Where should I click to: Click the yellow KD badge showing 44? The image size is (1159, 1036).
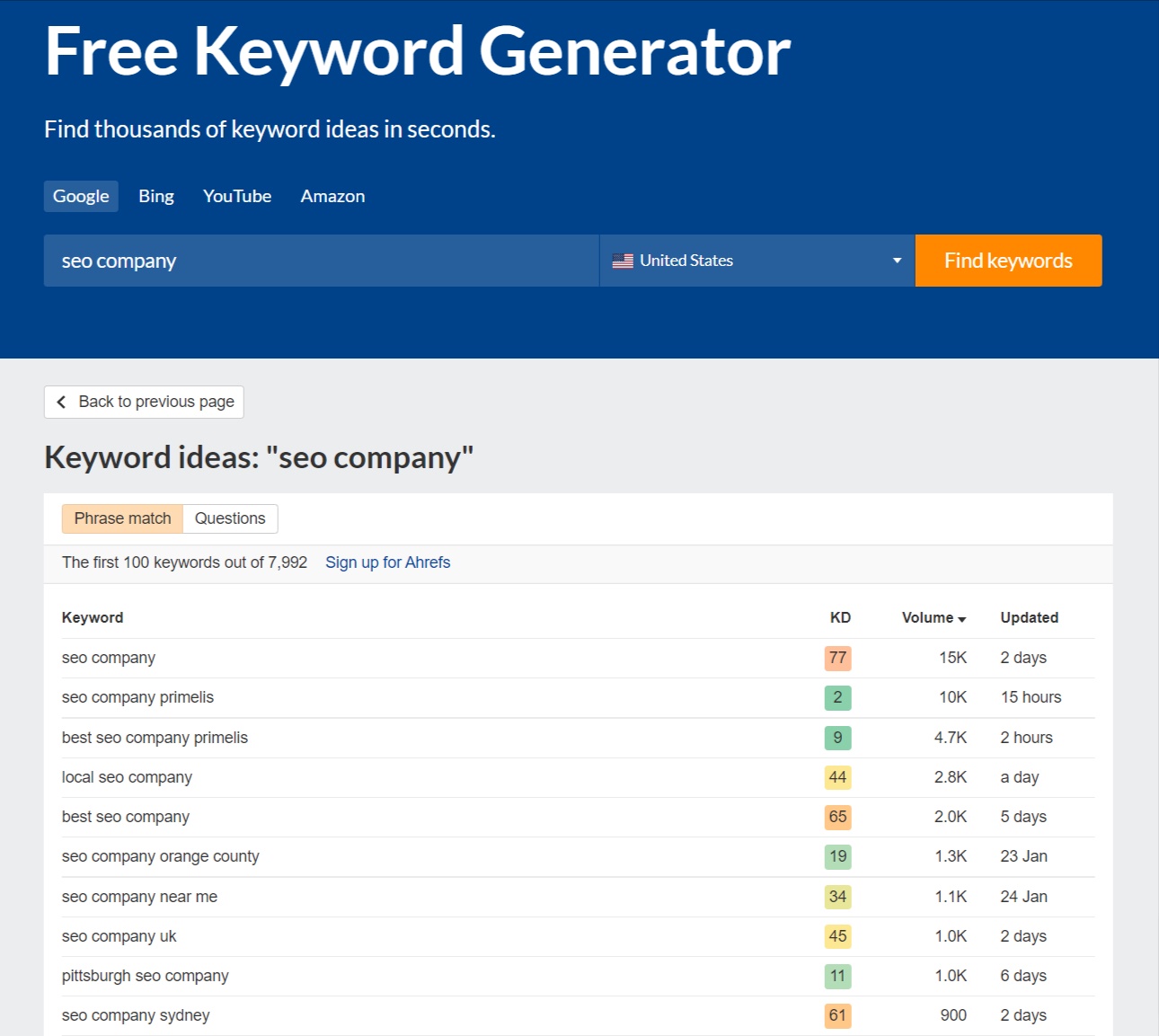coord(836,776)
